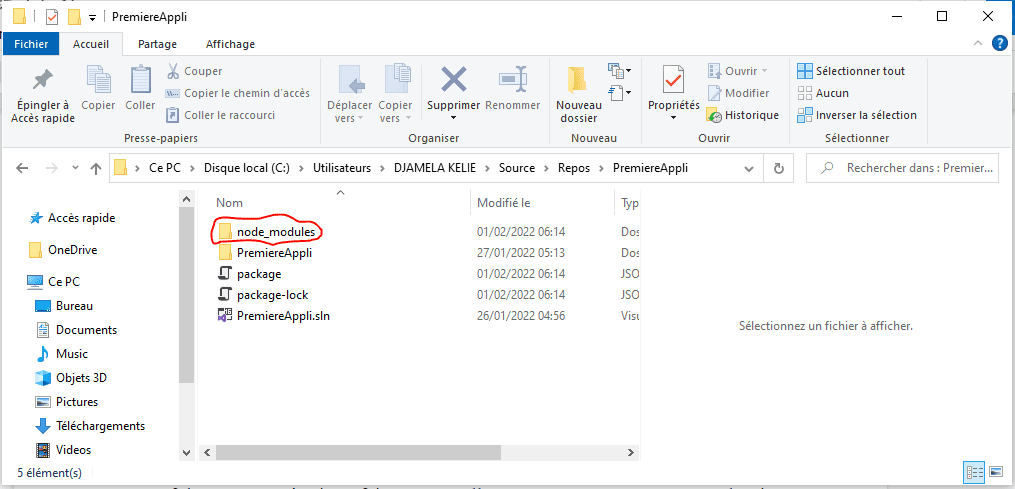1015x489 pixels.
Task: Open the Partage ribbon tab
Action: (157, 44)
